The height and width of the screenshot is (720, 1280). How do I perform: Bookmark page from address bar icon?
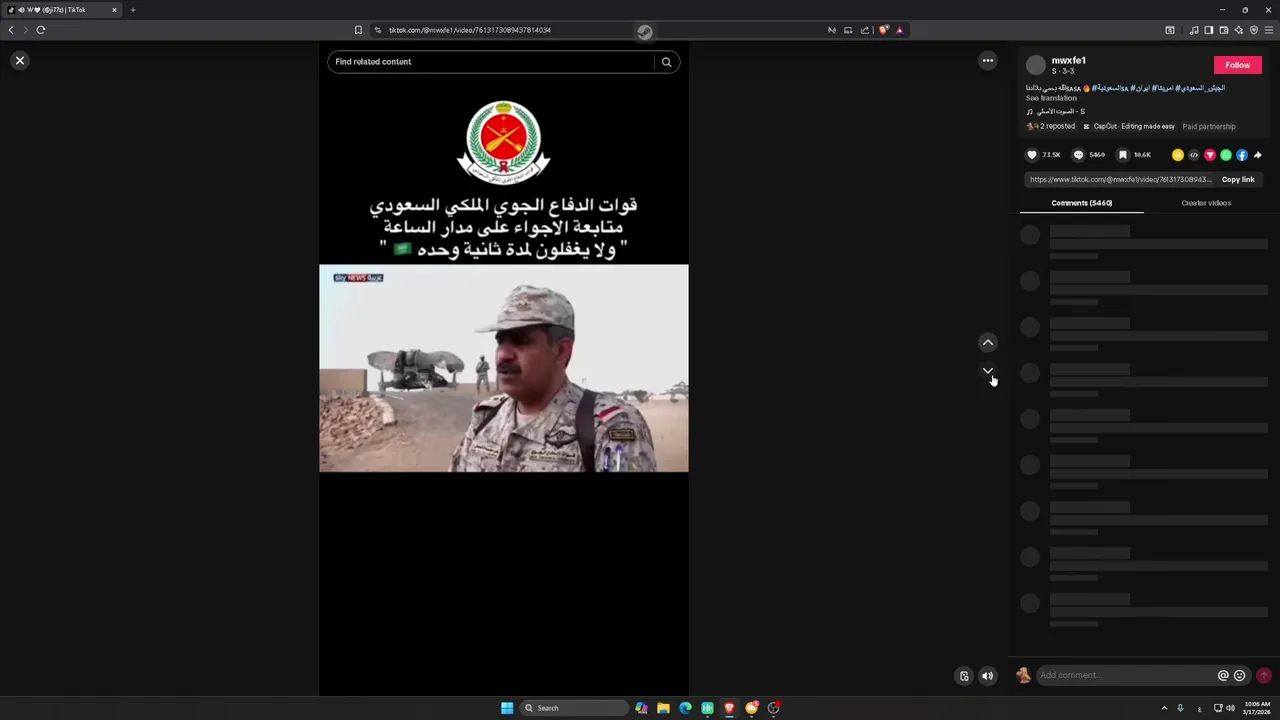coord(358,30)
